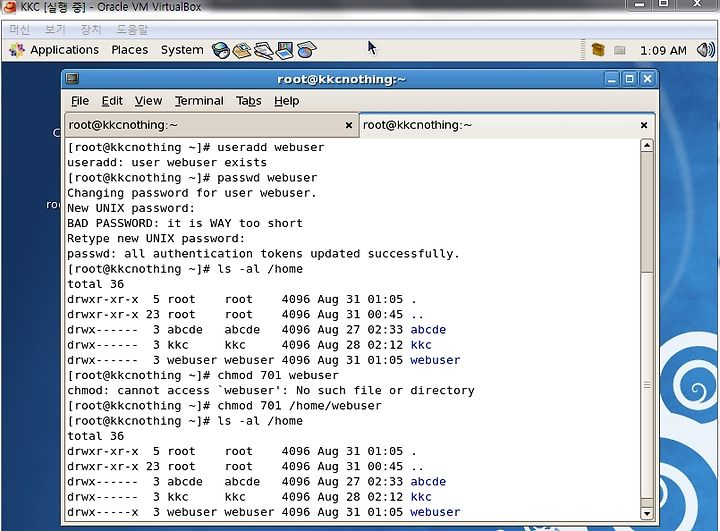The image size is (720, 531).
Task: Close the first terminal tab
Action: coord(349,125)
